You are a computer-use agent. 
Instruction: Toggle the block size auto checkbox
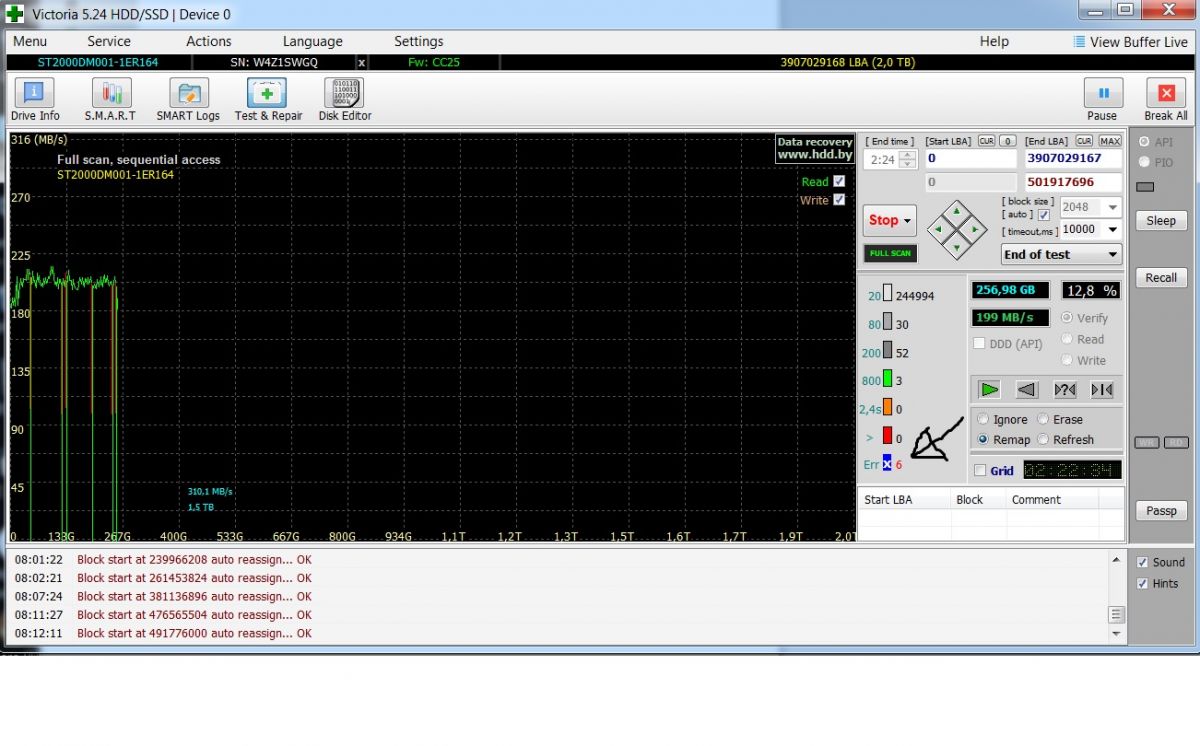pyautogui.click(x=1044, y=215)
